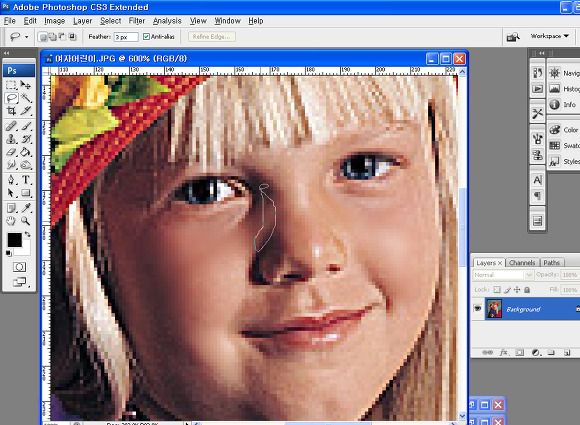Open the Image menu
The width and height of the screenshot is (580, 425).
coord(54,21)
